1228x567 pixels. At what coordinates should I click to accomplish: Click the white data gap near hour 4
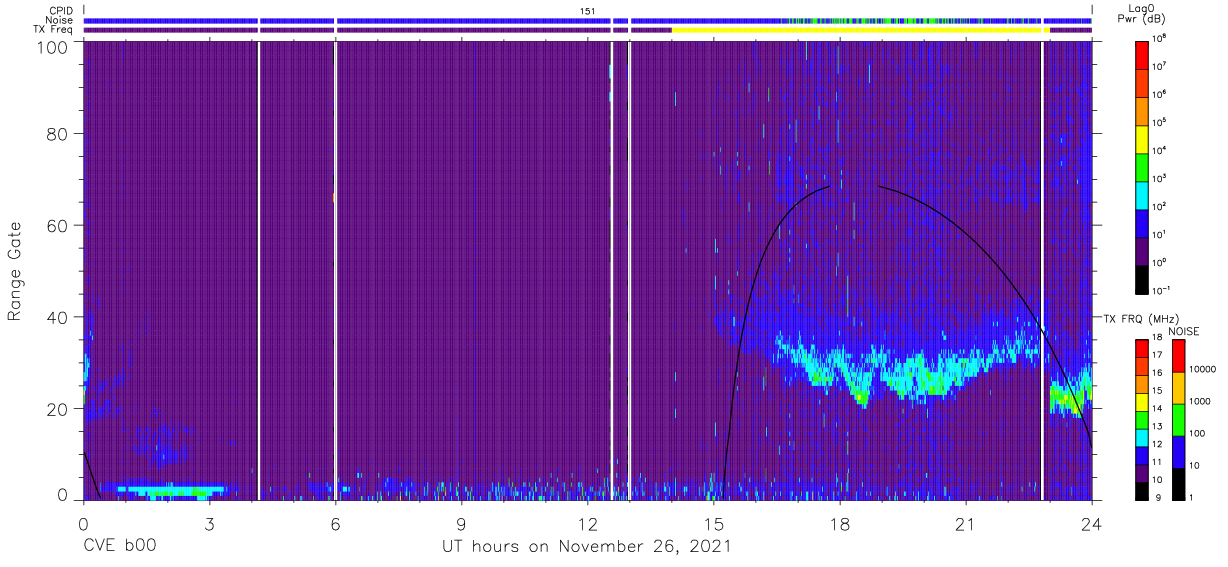click(x=259, y=272)
